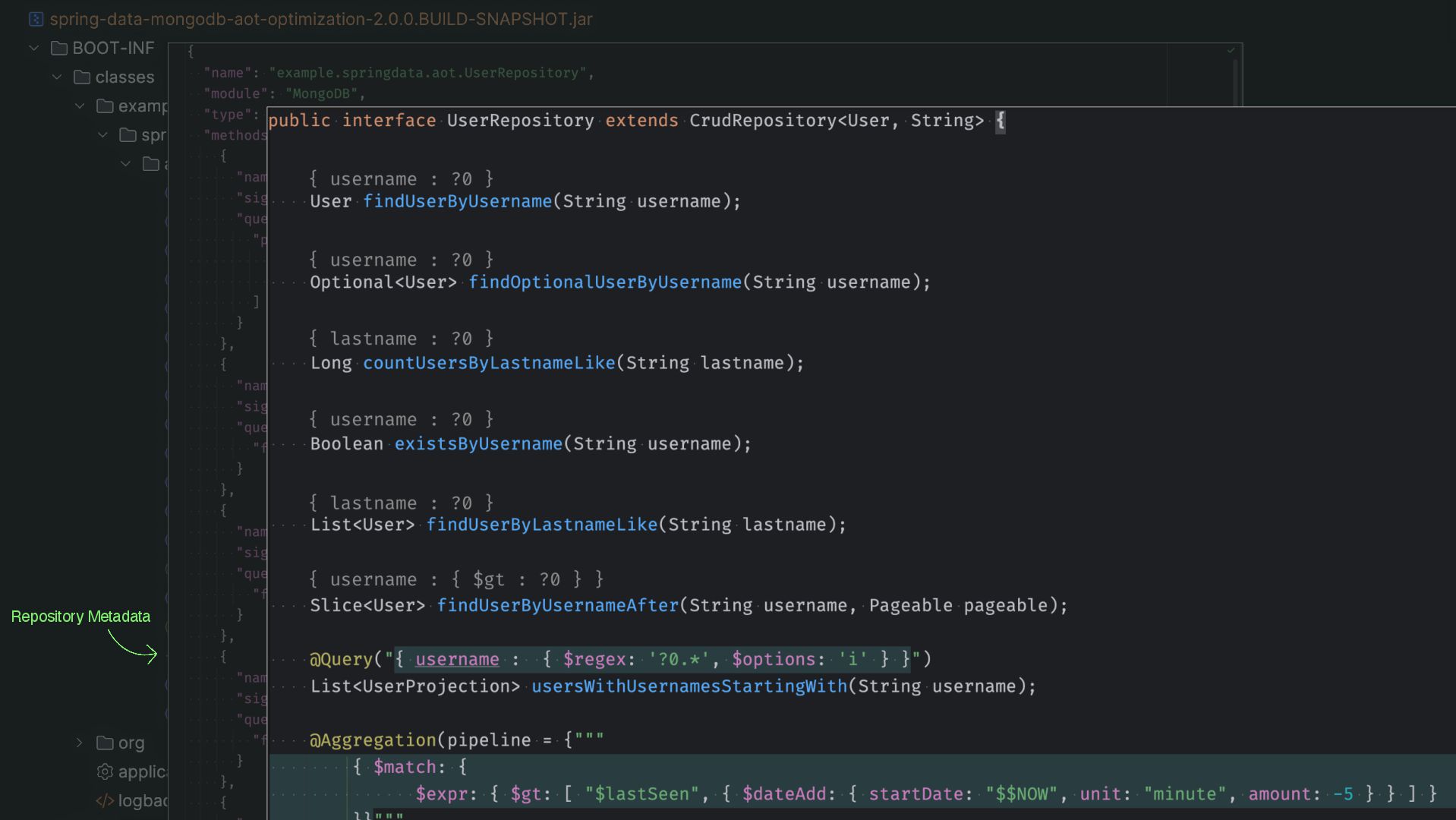Click the classes folder icon
Viewport: 1456px width, 820px height.
tap(82, 77)
